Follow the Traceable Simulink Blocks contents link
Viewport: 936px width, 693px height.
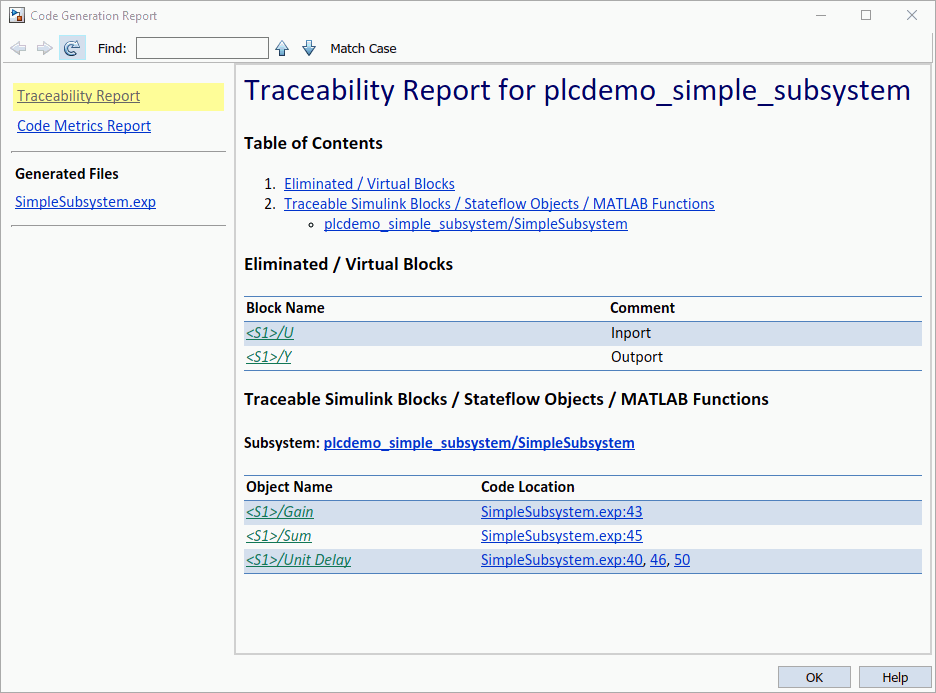(499, 204)
